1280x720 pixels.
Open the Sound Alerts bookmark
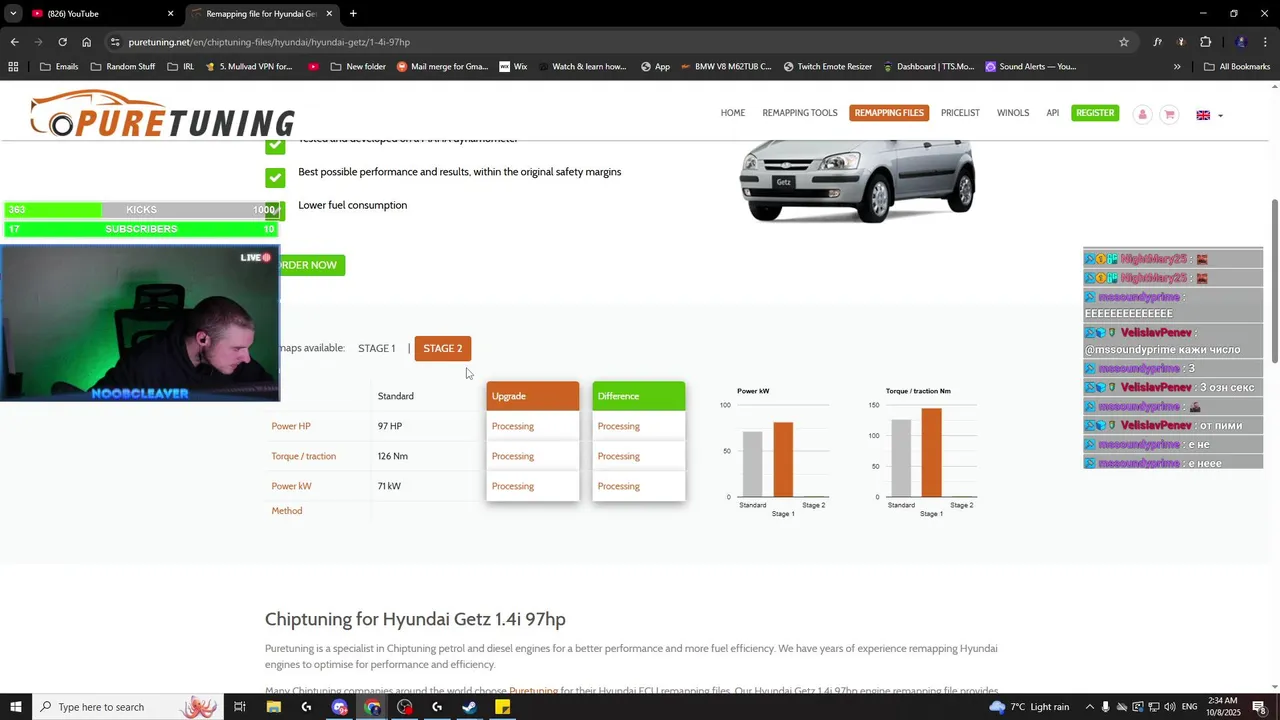tap(1031, 67)
